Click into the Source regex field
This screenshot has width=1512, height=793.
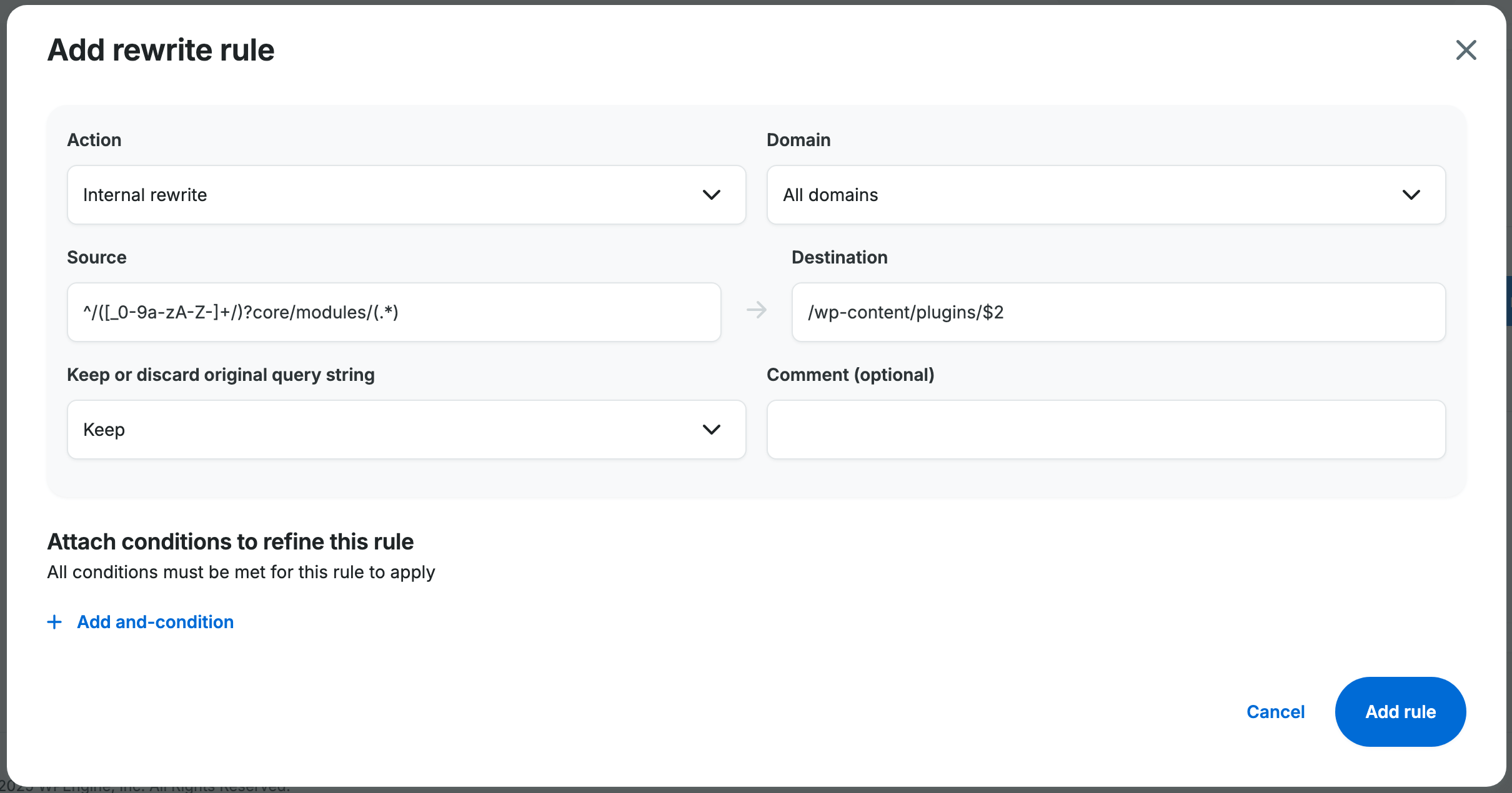point(394,312)
